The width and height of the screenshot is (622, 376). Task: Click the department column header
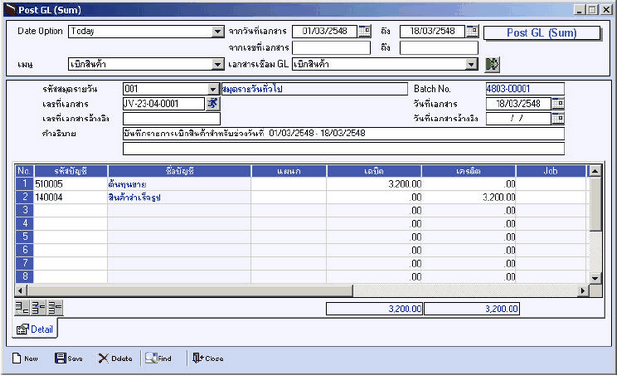[x=289, y=171]
